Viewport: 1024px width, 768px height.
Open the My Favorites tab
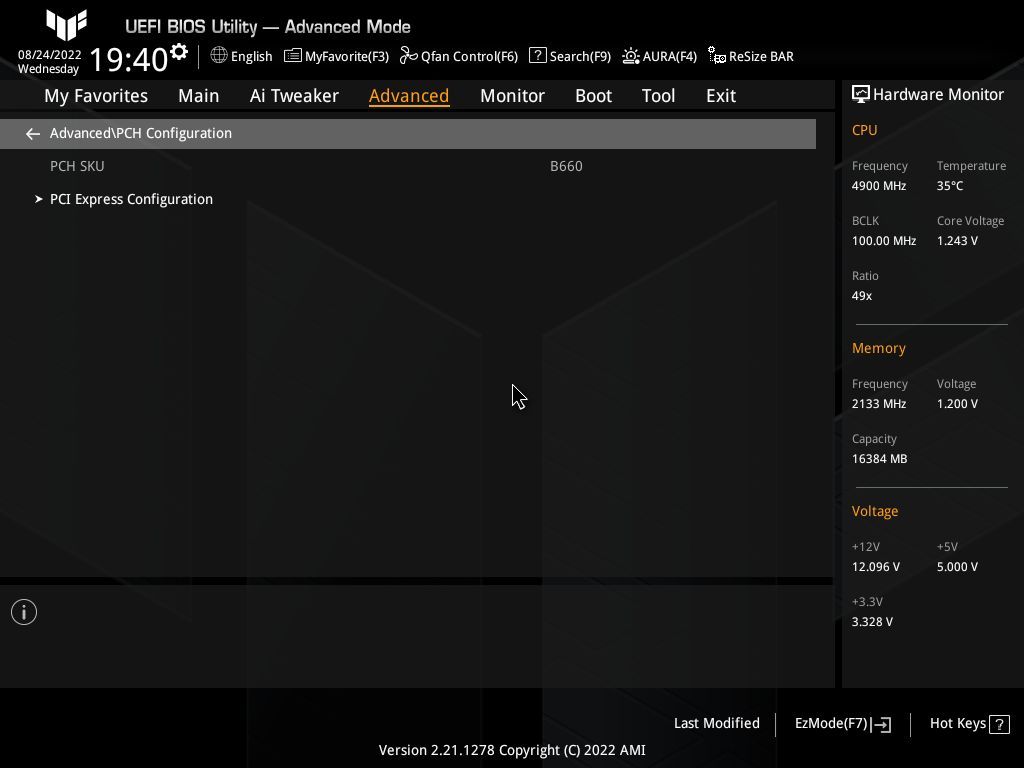tap(96, 96)
